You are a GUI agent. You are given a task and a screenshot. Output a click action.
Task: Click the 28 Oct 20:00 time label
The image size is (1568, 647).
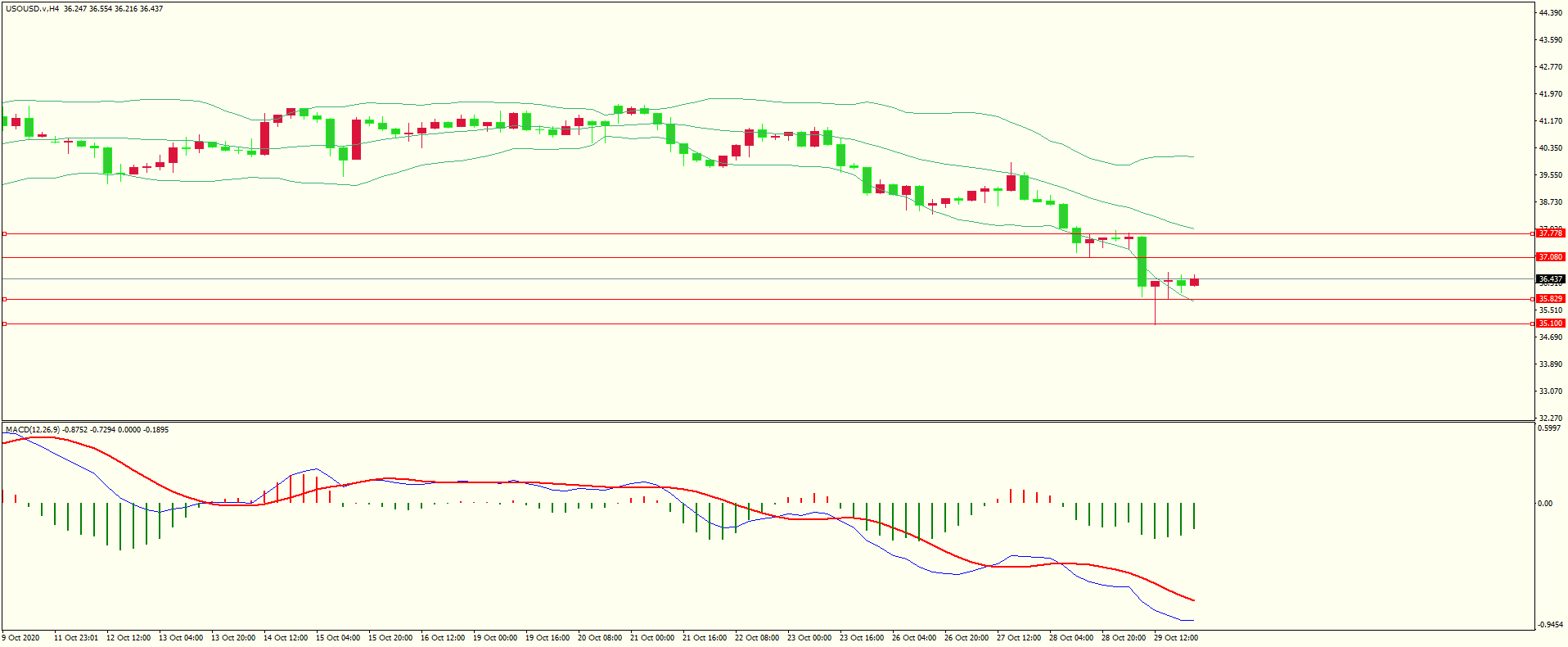1124,638
